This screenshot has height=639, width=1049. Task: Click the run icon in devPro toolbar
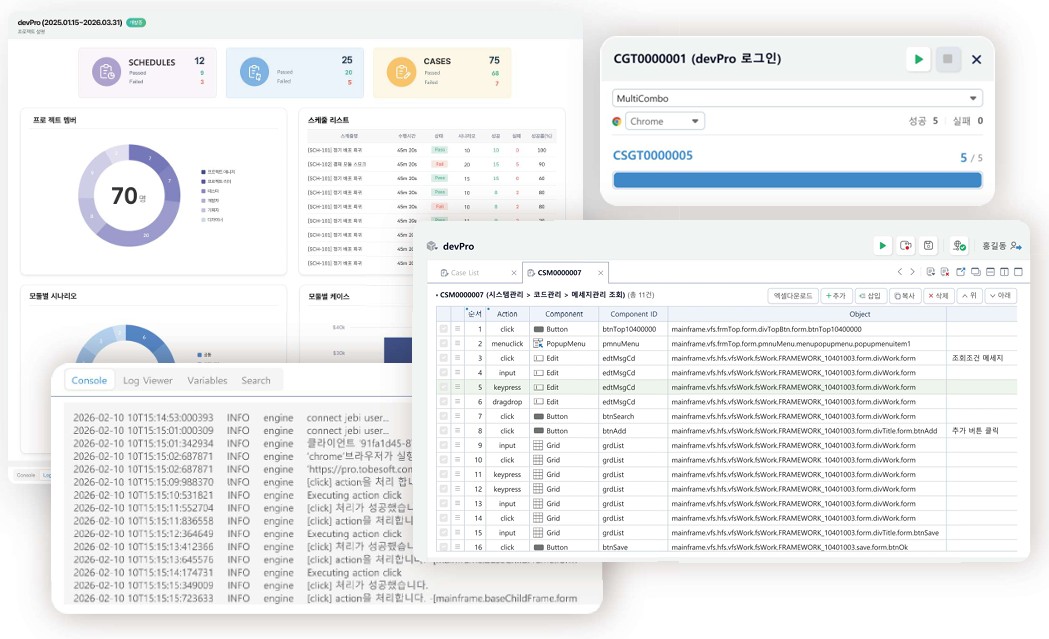tap(882, 246)
